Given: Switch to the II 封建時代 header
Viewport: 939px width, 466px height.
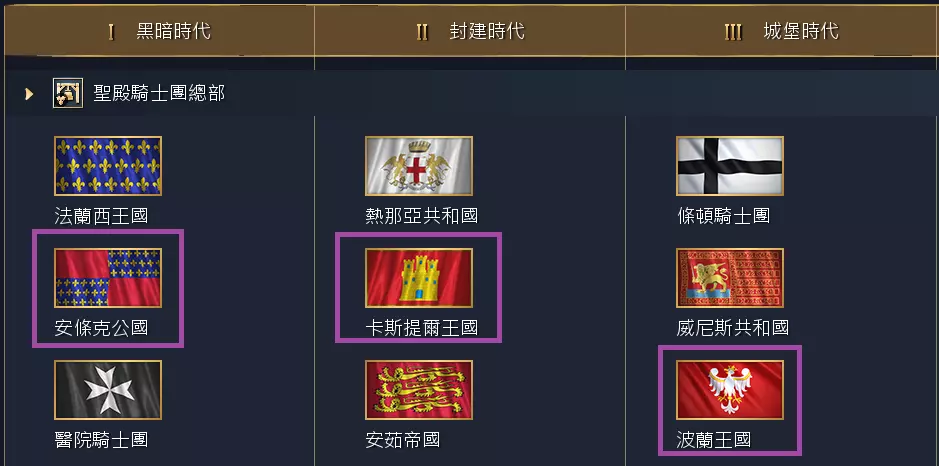Looking at the screenshot, I should pos(470,31).
